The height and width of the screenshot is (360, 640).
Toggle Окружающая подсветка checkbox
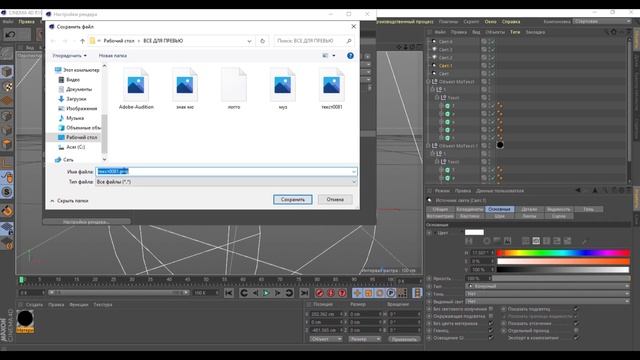click(491, 316)
